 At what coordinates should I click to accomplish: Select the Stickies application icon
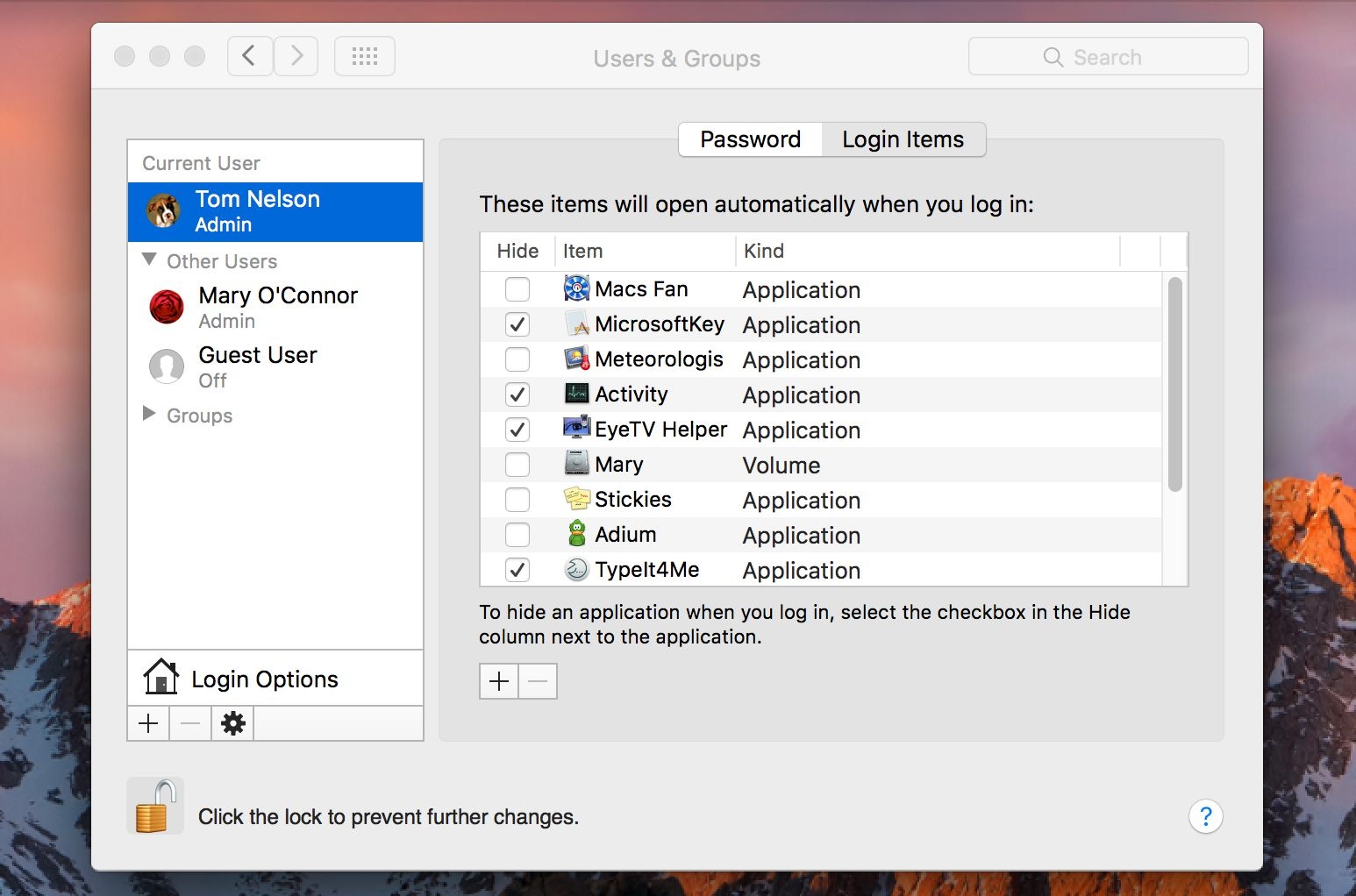pyautogui.click(x=576, y=499)
